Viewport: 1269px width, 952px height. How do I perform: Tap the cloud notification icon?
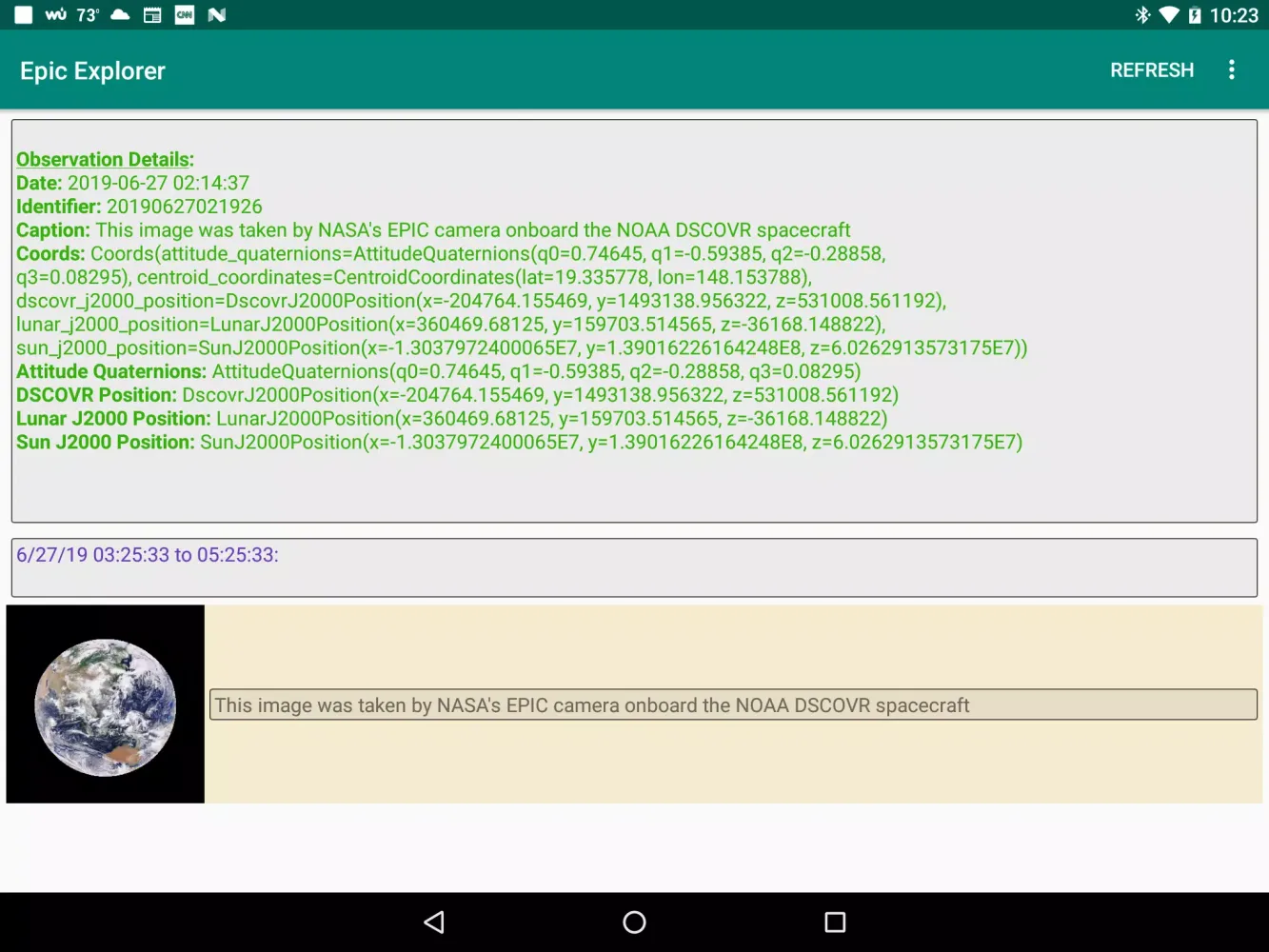tap(120, 14)
